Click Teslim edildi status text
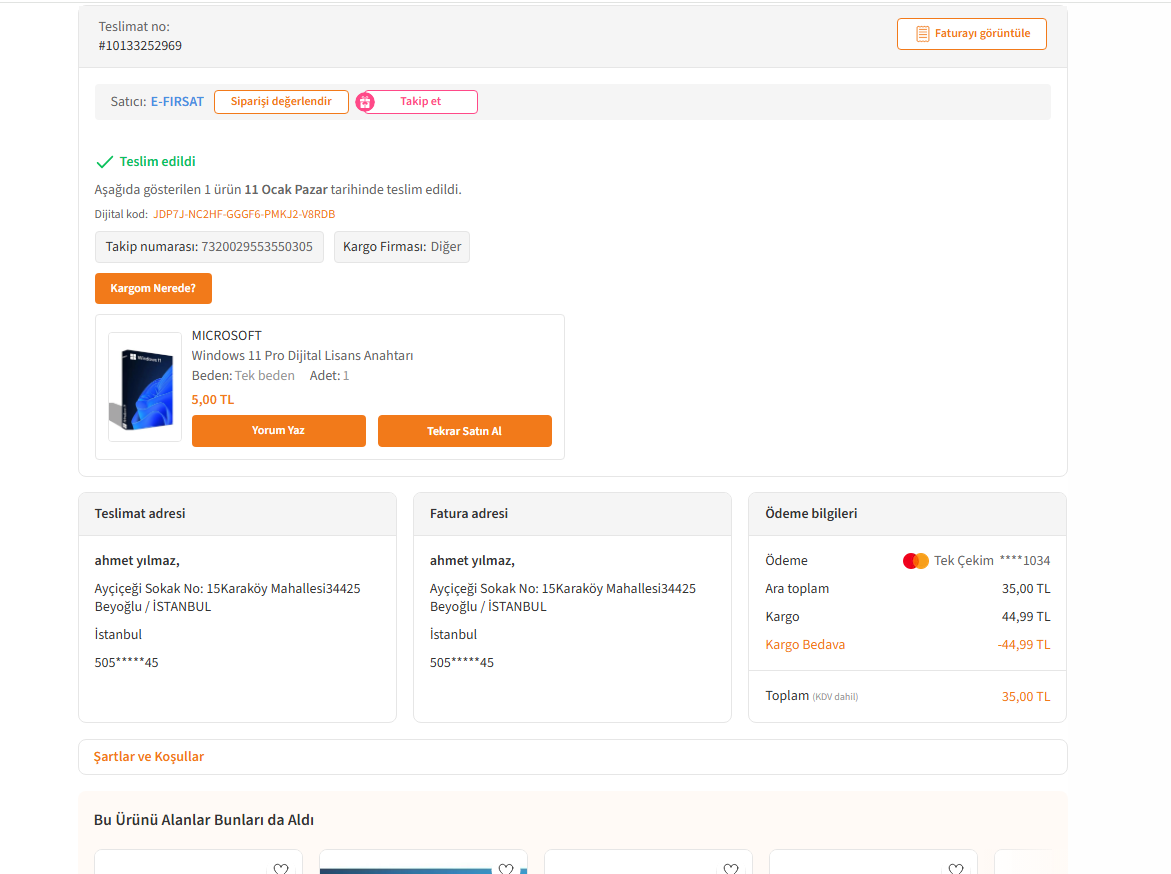The width and height of the screenshot is (1171, 874). (x=158, y=161)
